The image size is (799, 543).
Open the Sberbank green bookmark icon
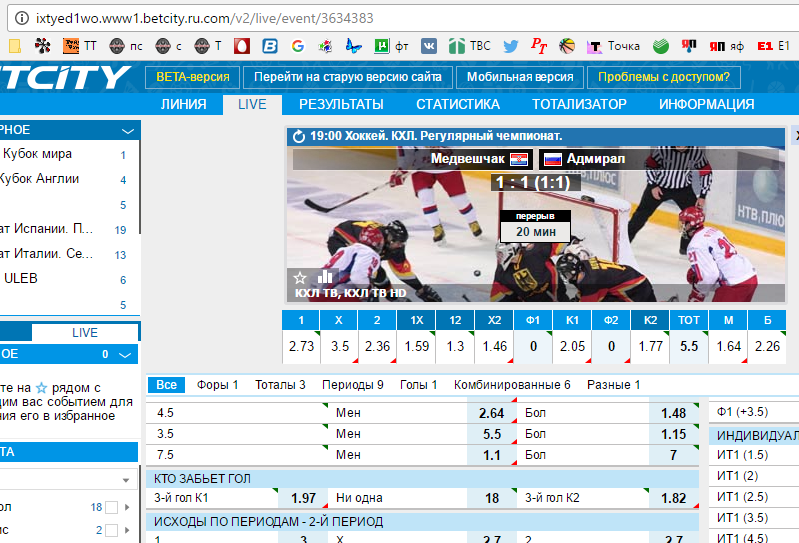[660, 45]
